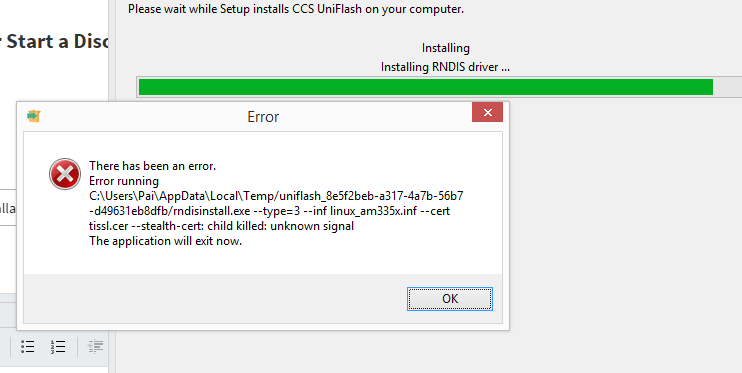Click the "There has been an error." line

tap(152, 166)
